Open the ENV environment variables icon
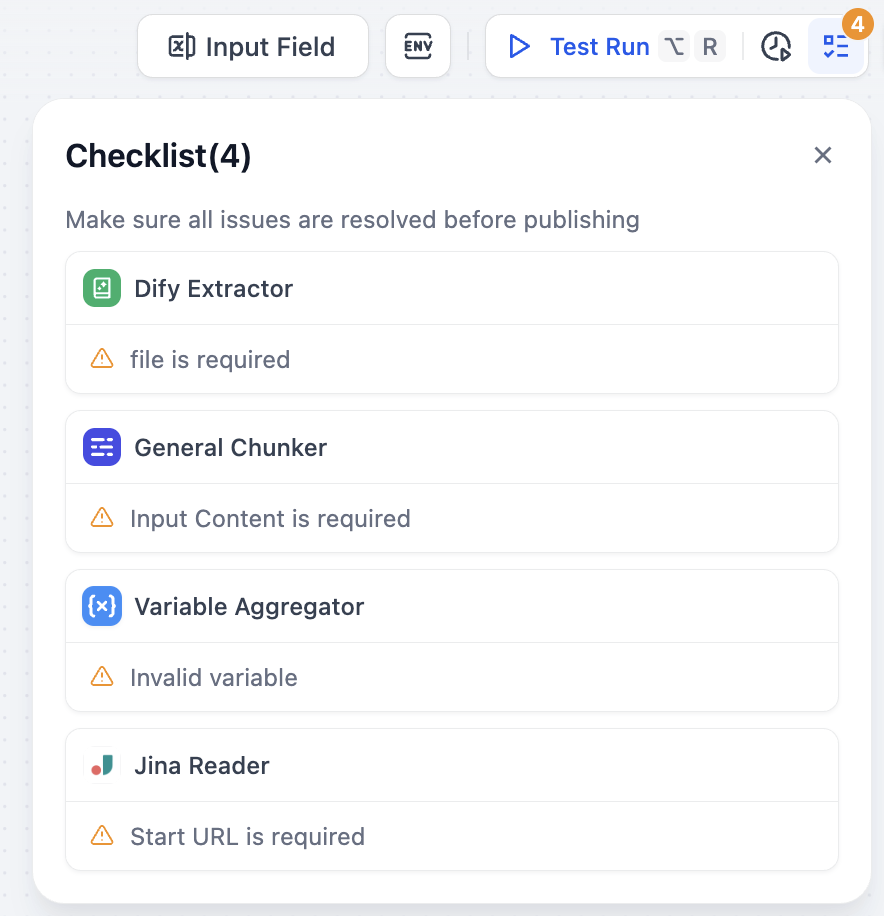This screenshot has height=916, width=884. [x=418, y=46]
